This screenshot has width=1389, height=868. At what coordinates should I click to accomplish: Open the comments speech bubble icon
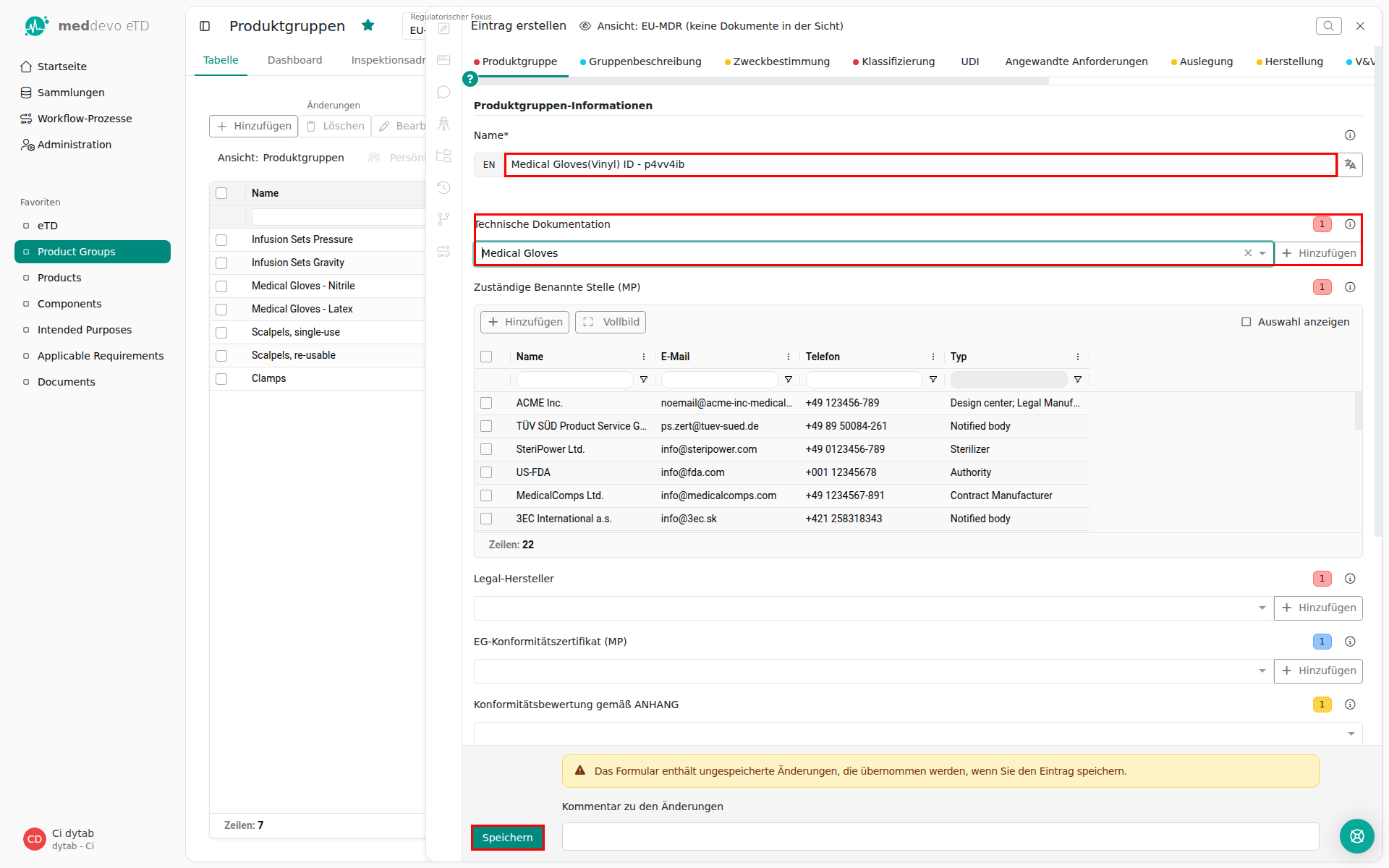(443, 92)
